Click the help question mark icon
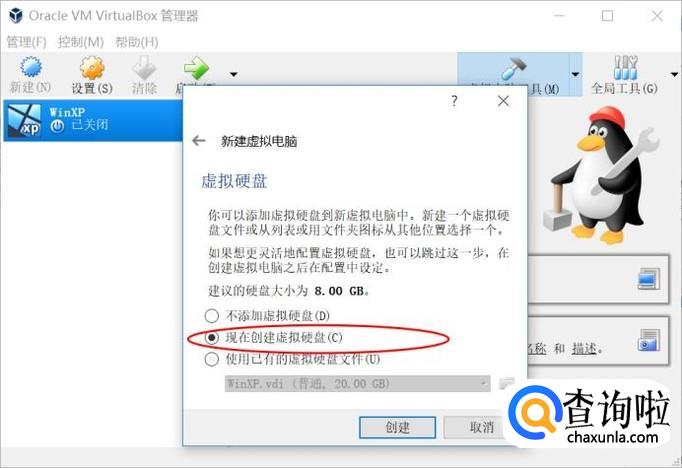The height and width of the screenshot is (468, 682). [x=454, y=101]
